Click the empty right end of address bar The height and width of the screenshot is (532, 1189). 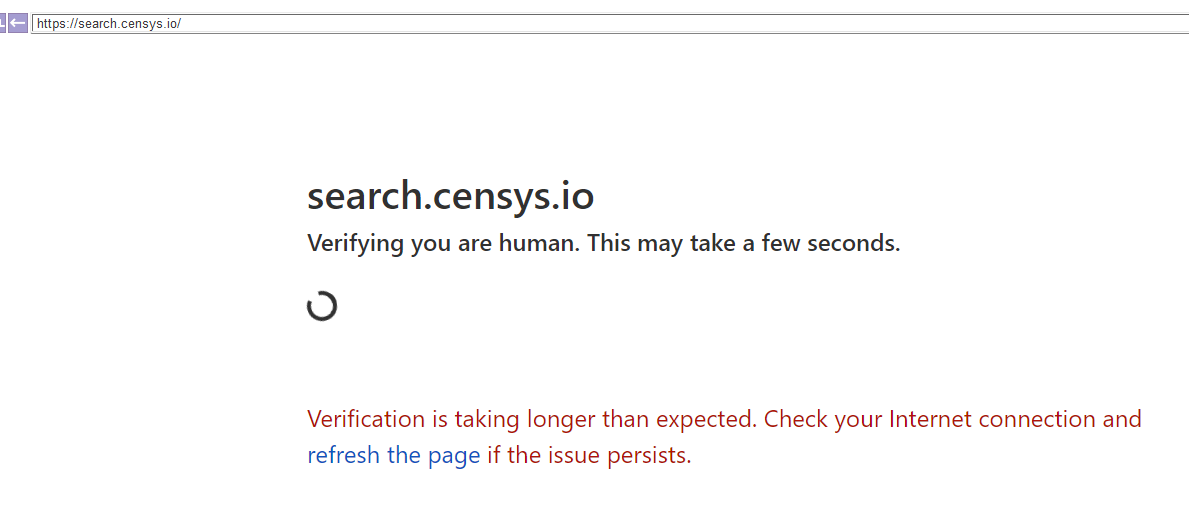[x=1100, y=23]
